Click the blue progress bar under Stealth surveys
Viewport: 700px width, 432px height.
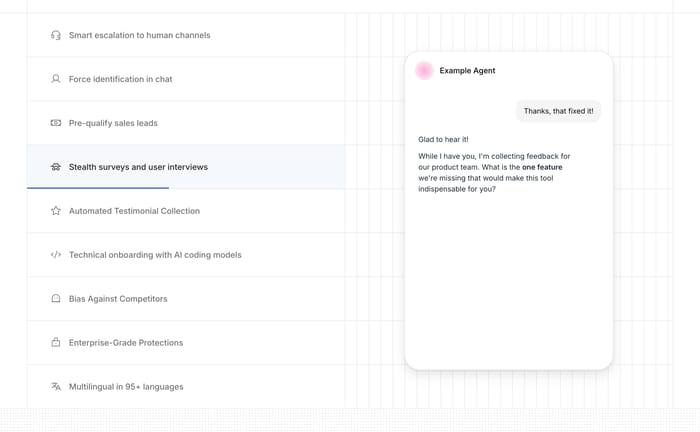(x=98, y=188)
